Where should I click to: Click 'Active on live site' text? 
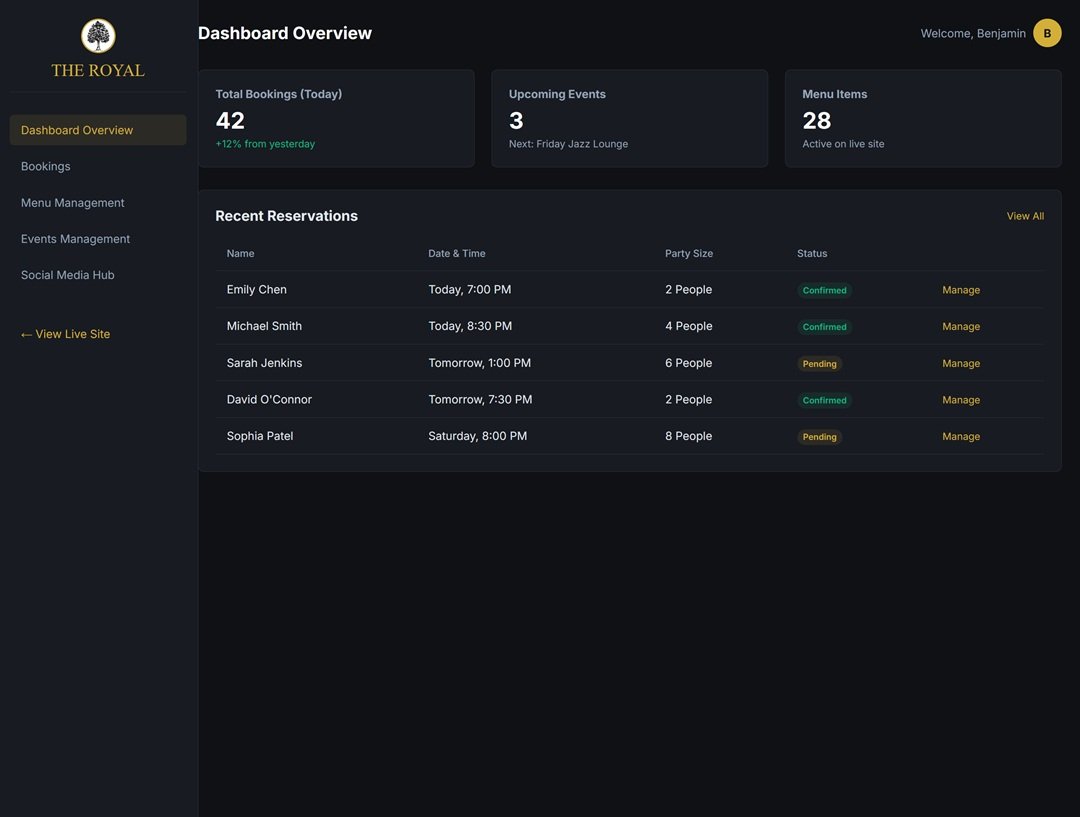coord(843,144)
